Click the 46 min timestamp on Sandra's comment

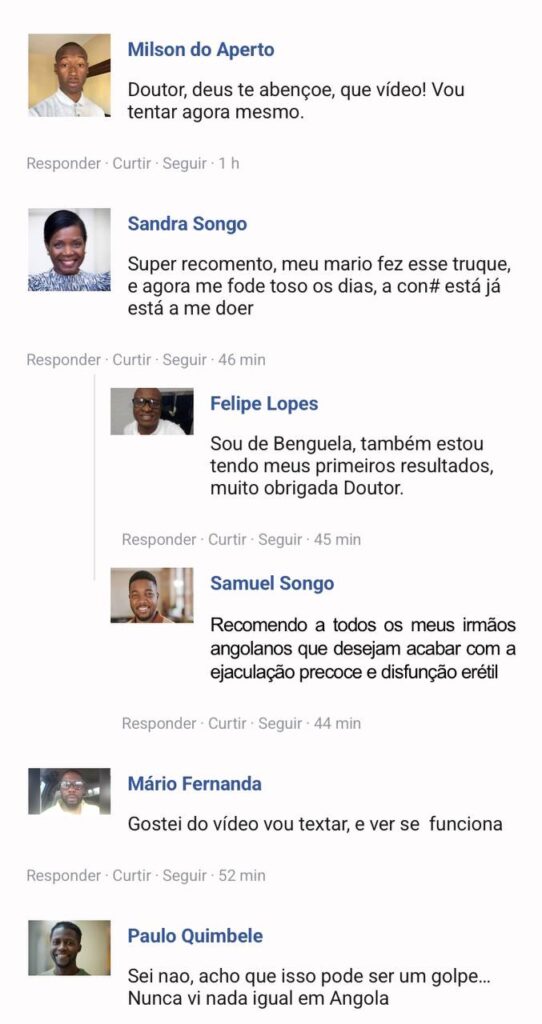click(x=242, y=360)
